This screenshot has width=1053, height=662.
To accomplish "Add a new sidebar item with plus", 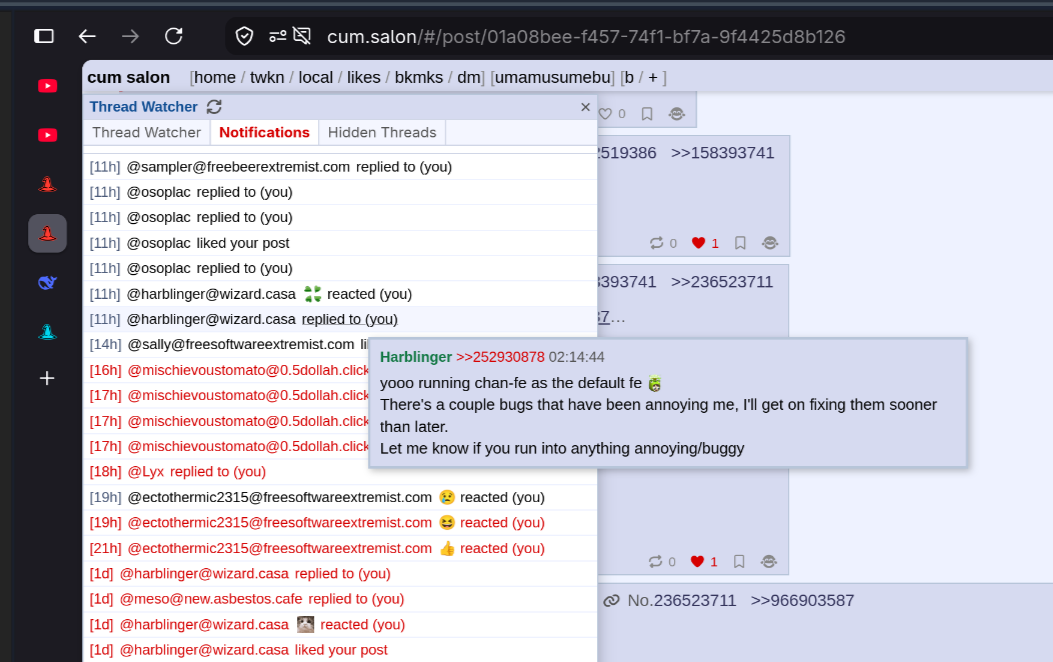I will (47, 378).
